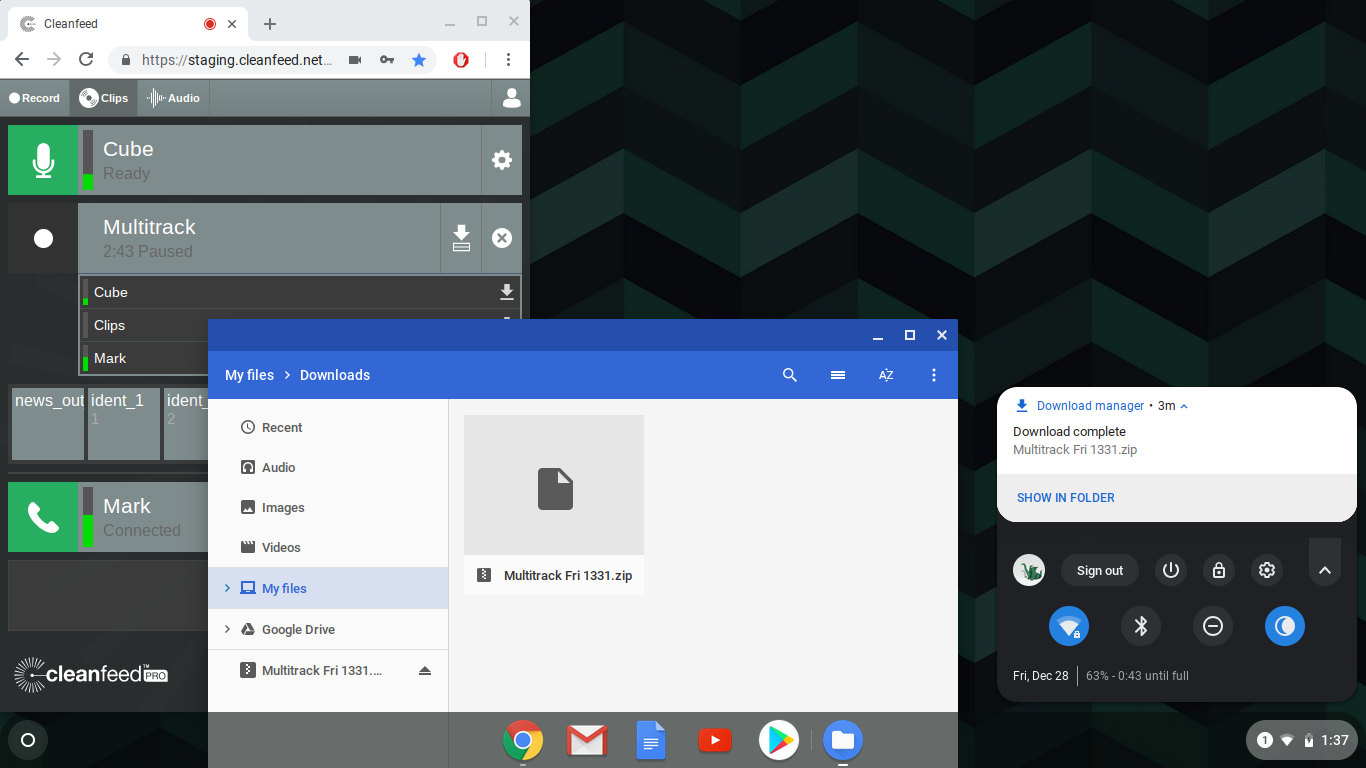Collapse the quick settings panel chevron

[1325, 570]
